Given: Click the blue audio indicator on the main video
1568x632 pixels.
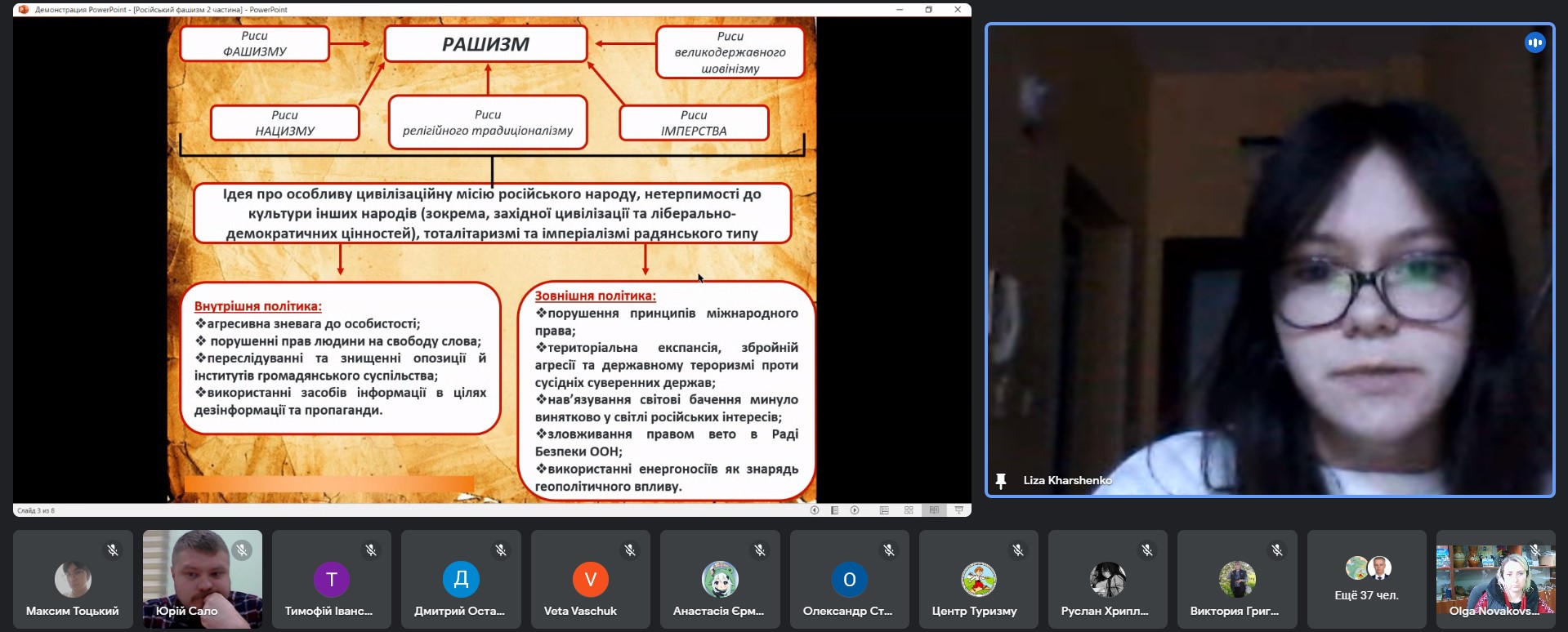Looking at the screenshot, I should pos(1534,42).
